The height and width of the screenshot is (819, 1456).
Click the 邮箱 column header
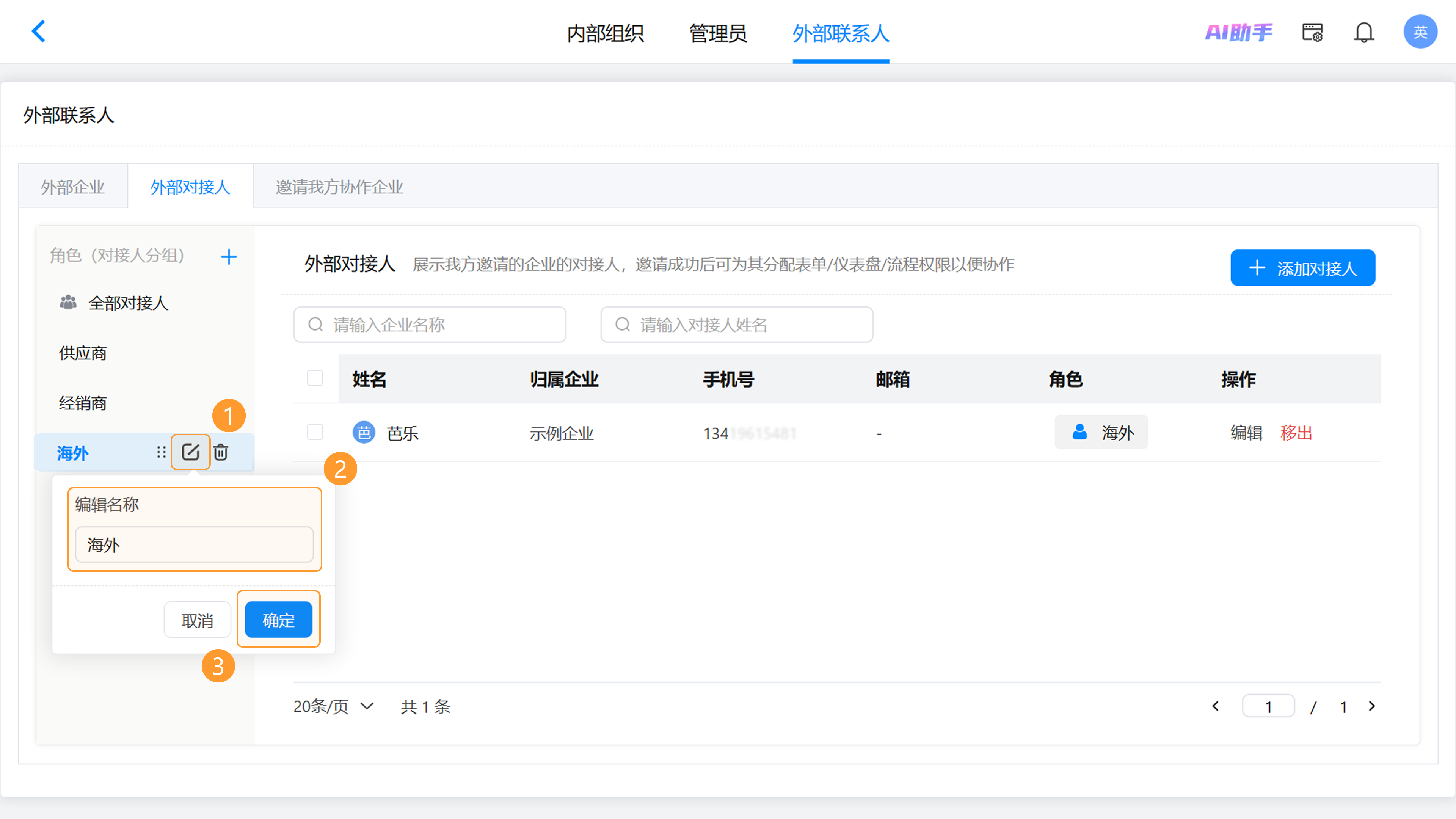[893, 379]
